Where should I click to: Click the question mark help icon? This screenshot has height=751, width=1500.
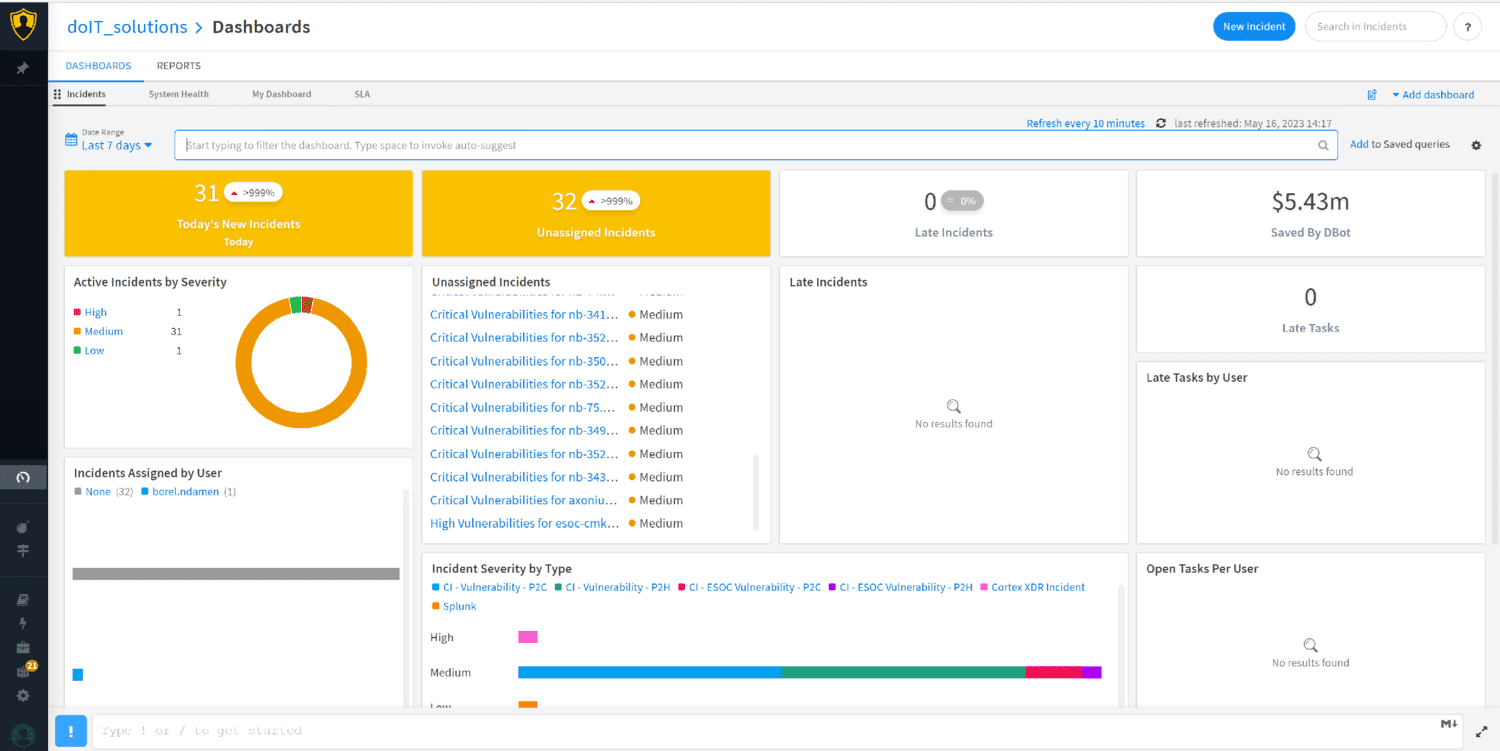click(x=1467, y=27)
